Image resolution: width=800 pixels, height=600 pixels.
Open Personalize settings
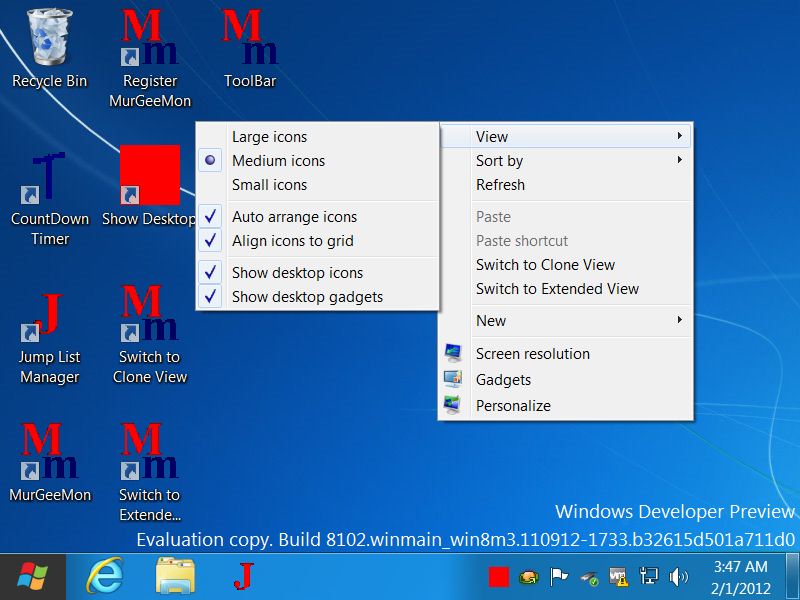(x=513, y=405)
